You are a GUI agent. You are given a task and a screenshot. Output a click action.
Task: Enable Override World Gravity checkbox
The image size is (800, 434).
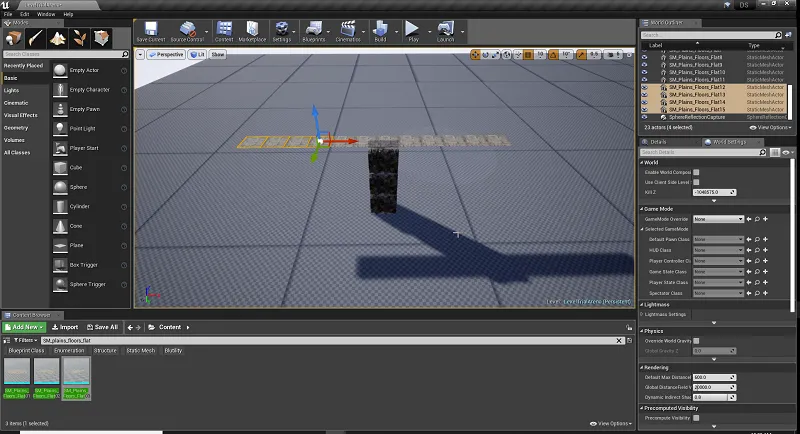[696, 341]
